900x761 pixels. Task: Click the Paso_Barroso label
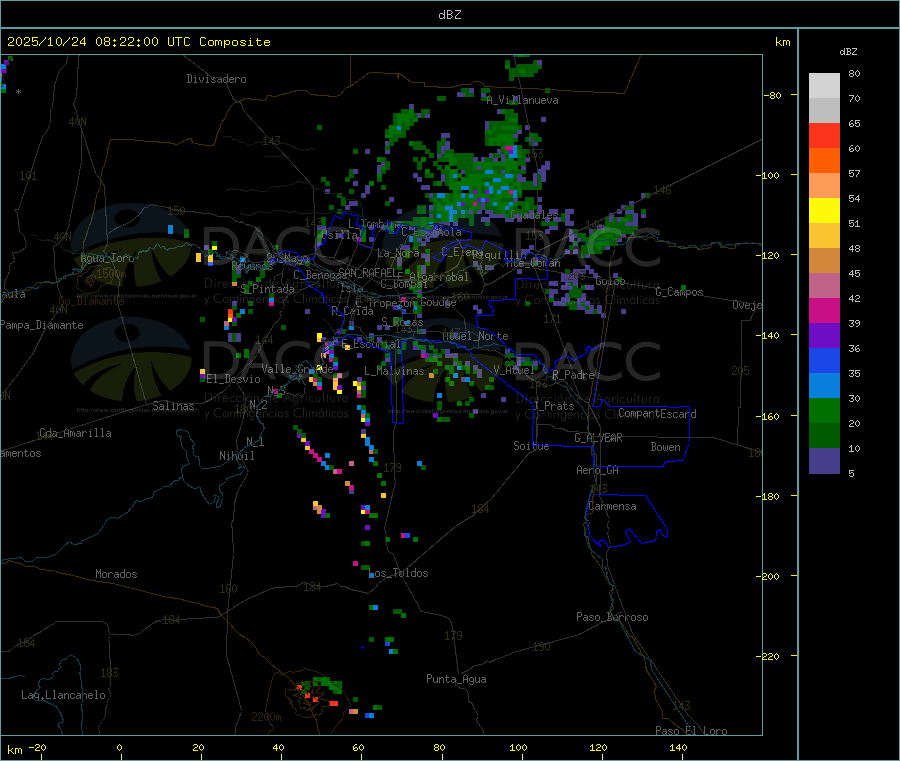tap(612, 617)
